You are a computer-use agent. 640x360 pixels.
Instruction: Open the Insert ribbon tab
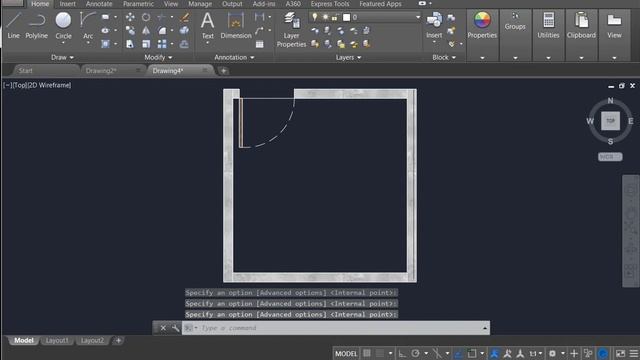pyautogui.click(x=67, y=4)
